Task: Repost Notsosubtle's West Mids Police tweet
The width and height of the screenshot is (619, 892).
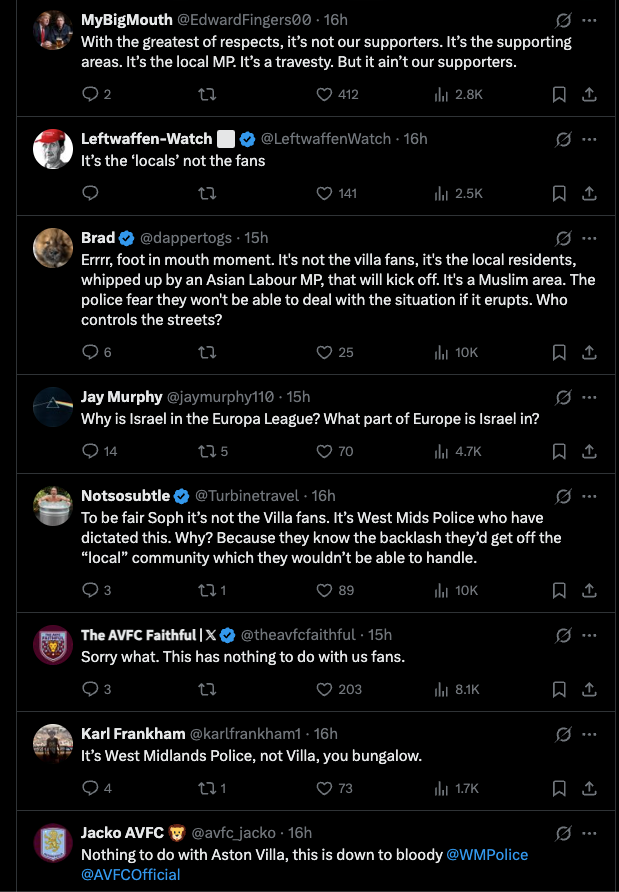Action: (x=212, y=590)
